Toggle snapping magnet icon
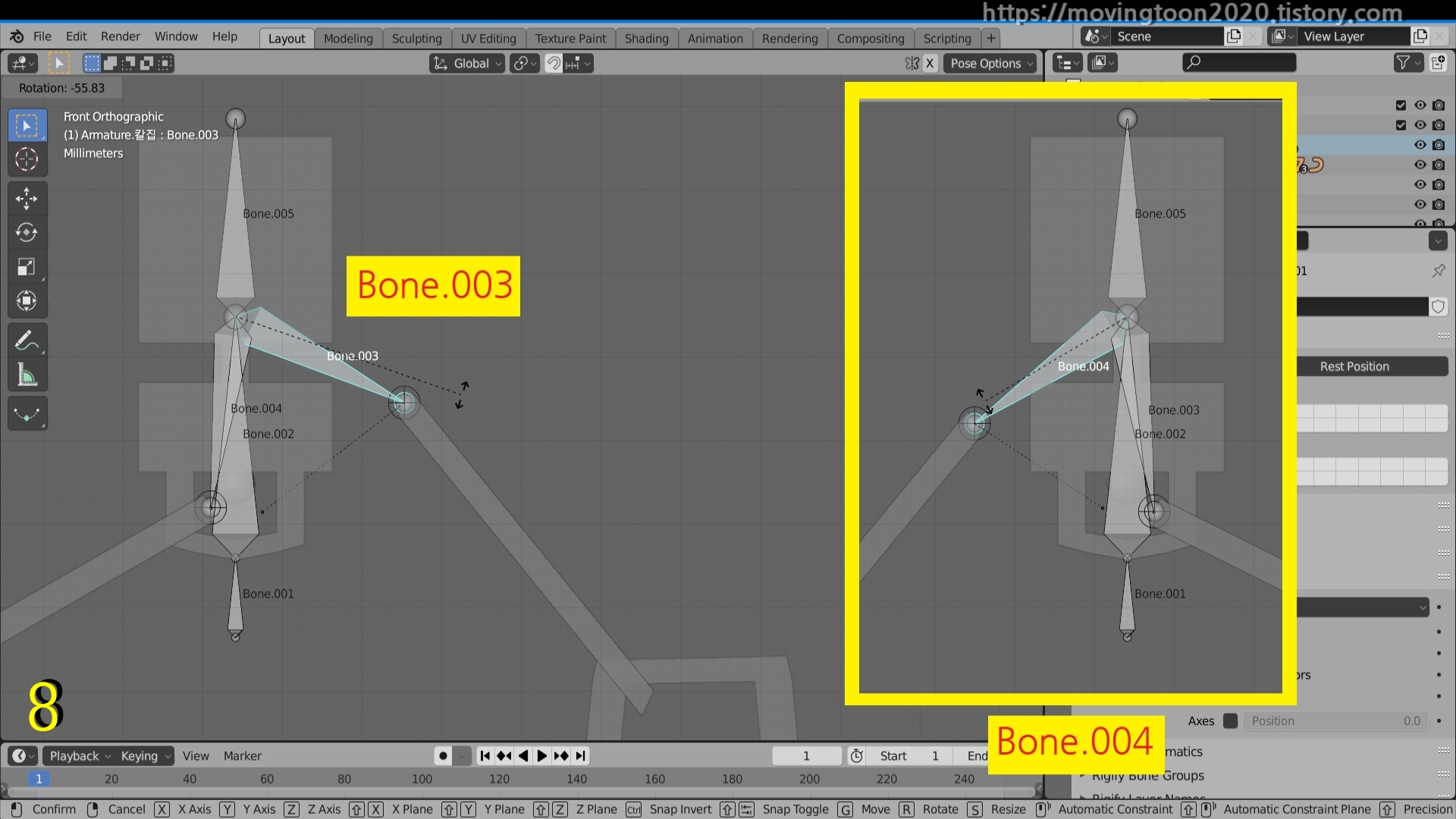 point(554,64)
